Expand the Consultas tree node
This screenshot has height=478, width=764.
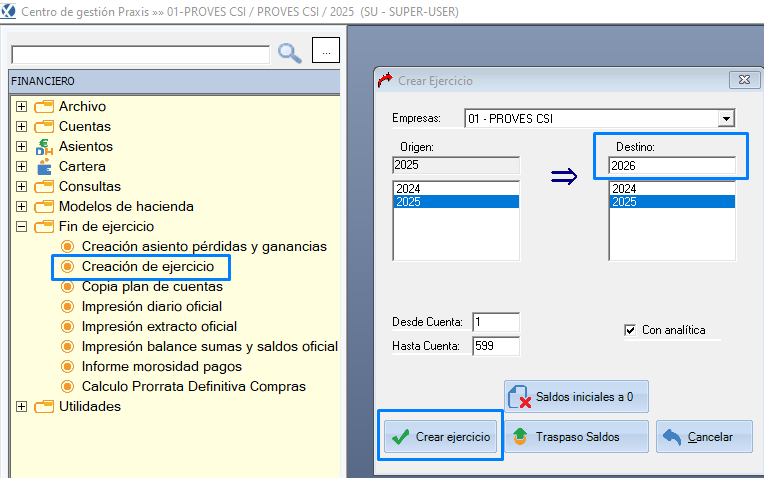click(21, 186)
